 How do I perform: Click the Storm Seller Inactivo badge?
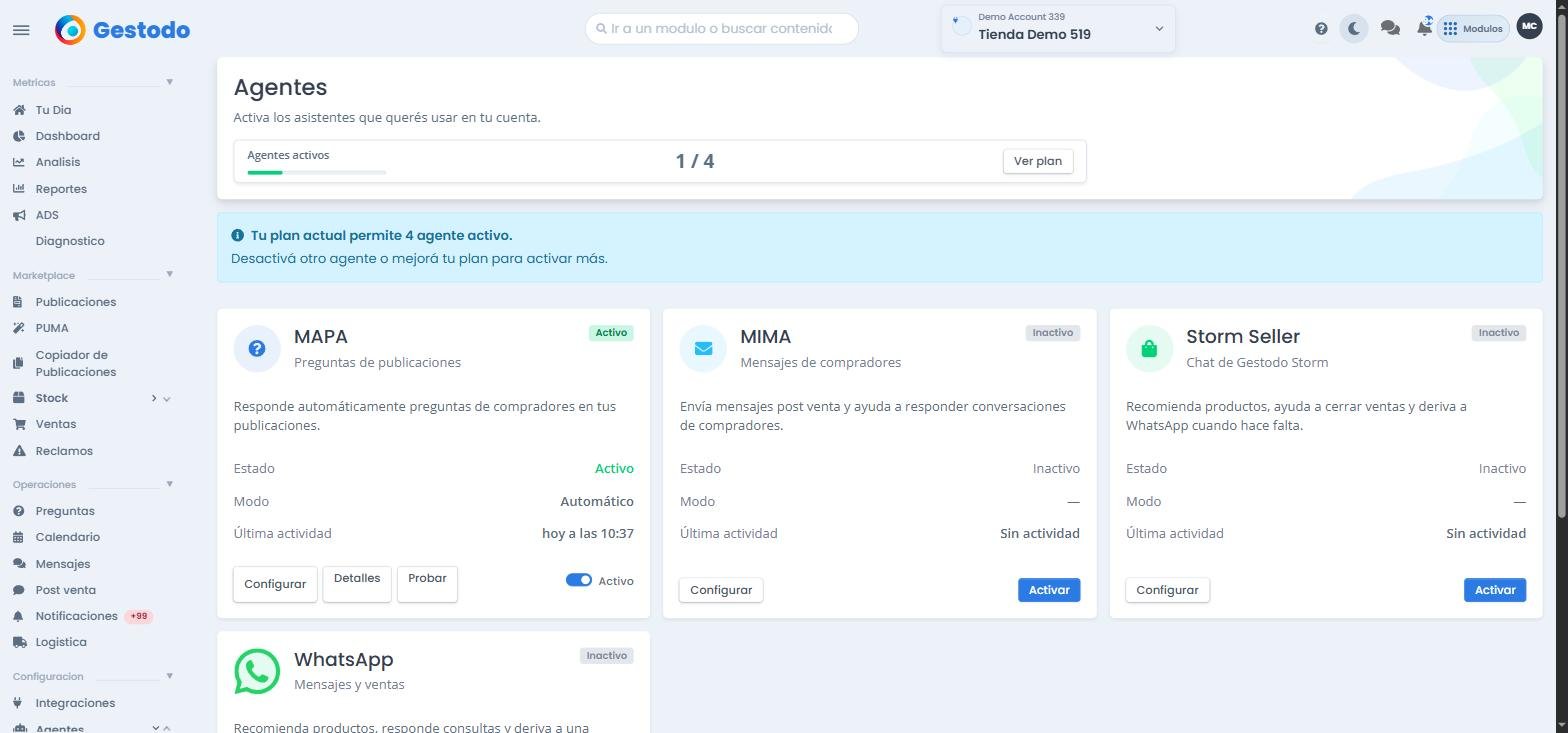tap(1499, 333)
